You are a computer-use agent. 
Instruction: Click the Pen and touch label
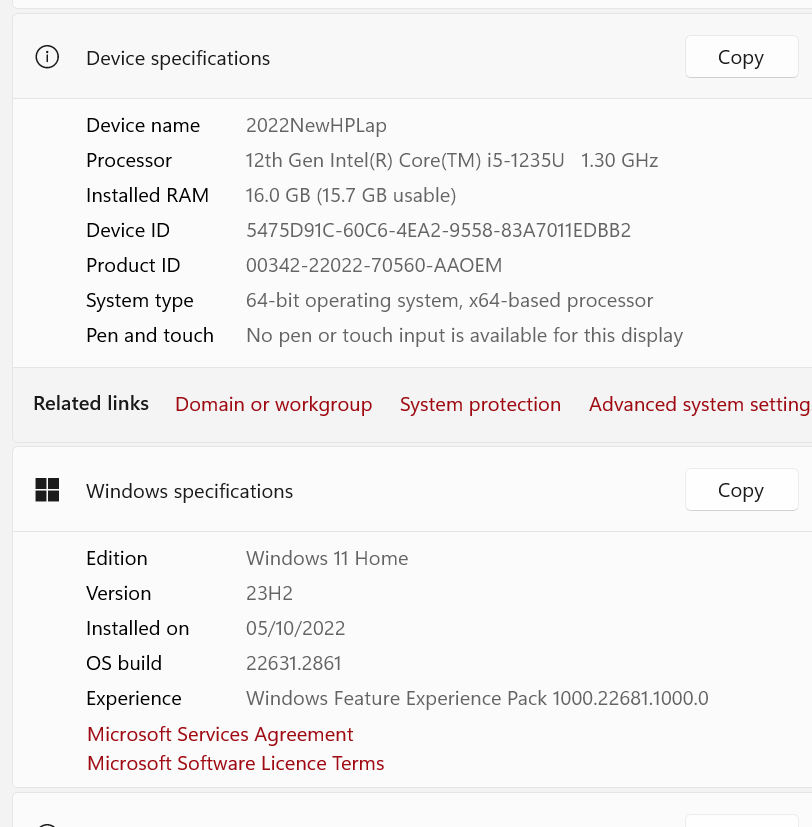pyautogui.click(x=150, y=335)
